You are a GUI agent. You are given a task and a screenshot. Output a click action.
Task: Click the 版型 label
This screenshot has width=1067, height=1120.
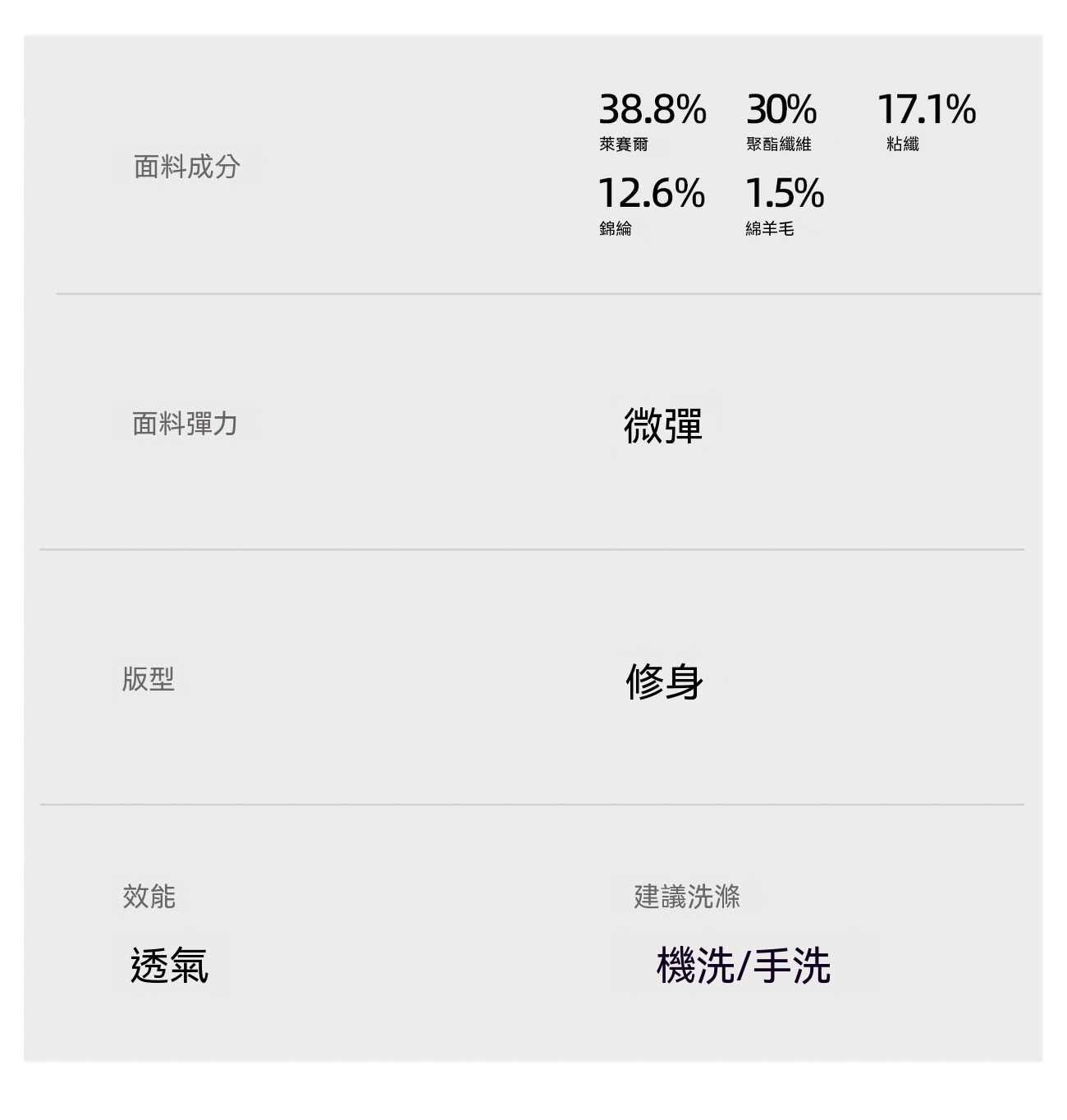tap(149, 679)
